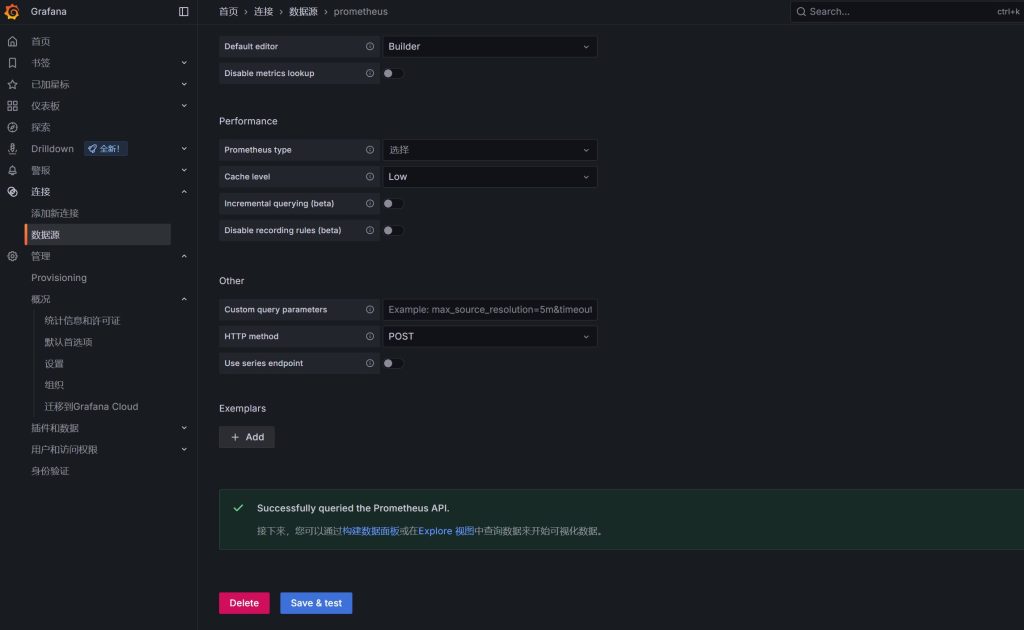The image size is (1024, 630).
Task: Go to 连接 in the breadcrumb
Action: point(263,12)
